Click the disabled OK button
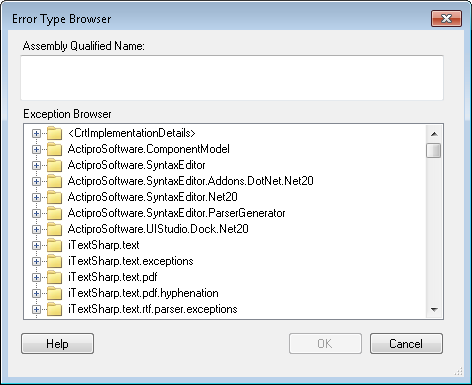Image resolution: width=472 pixels, height=385 pixels. tap(325, 343)
